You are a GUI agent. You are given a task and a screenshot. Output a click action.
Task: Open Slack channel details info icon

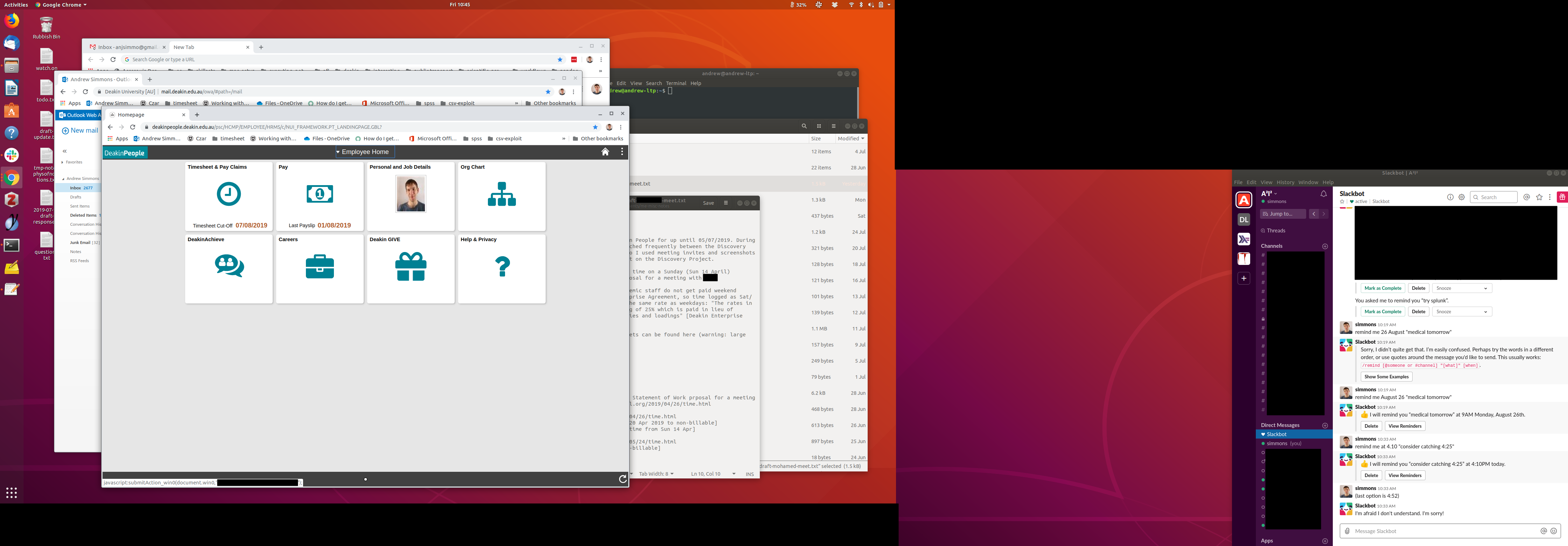click(x=1450, y=197)
